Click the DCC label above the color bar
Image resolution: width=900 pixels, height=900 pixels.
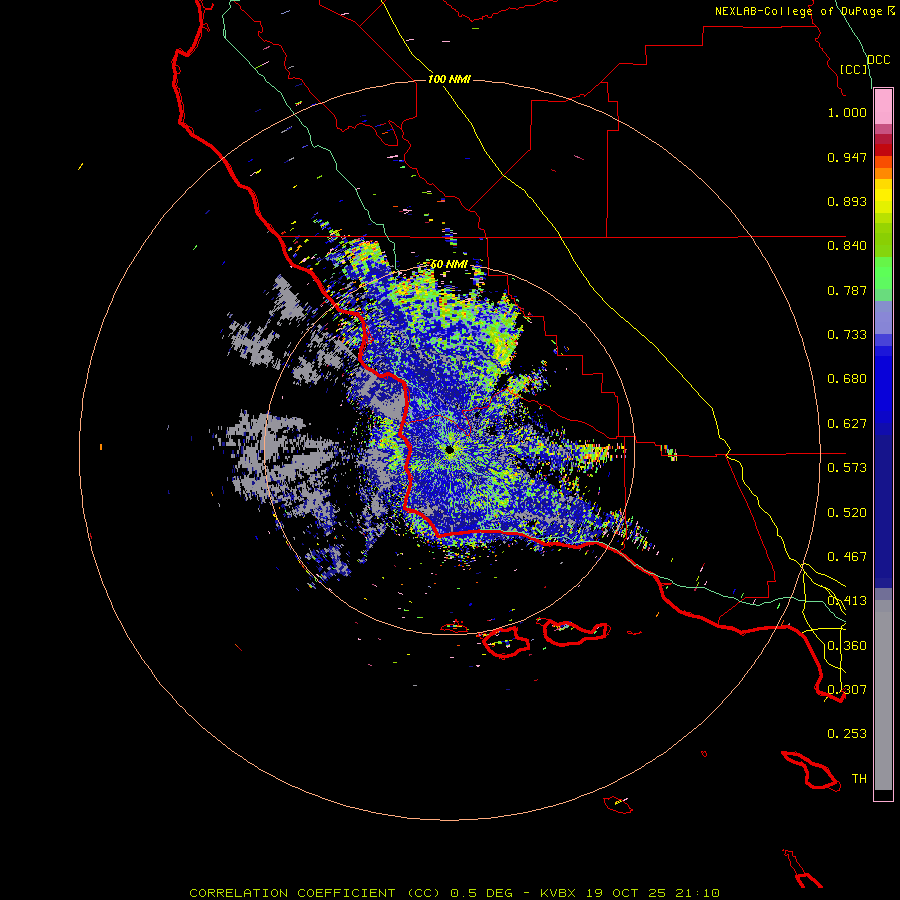[x=878, y=60]
